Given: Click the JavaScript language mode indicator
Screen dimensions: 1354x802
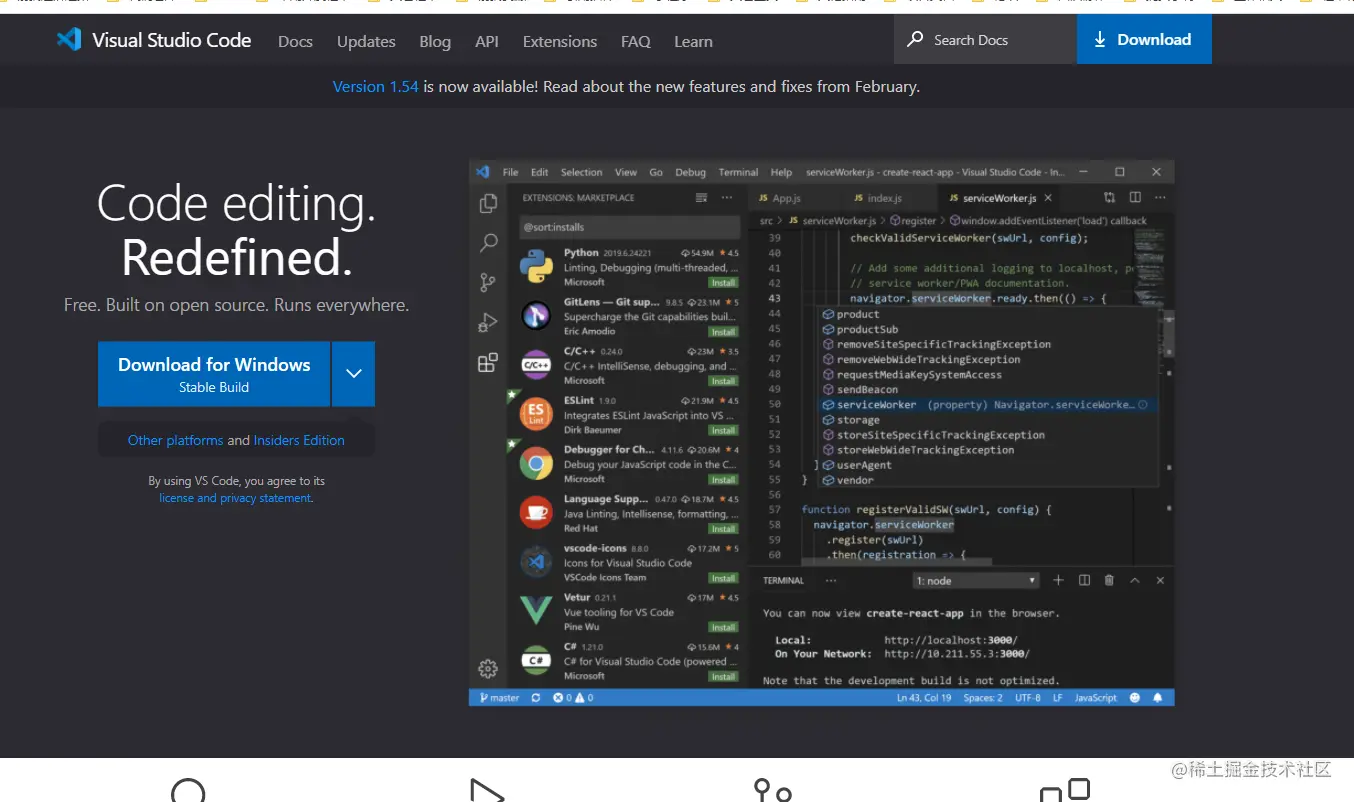Looking at the screenshot, I should [x=1096, y=698].
